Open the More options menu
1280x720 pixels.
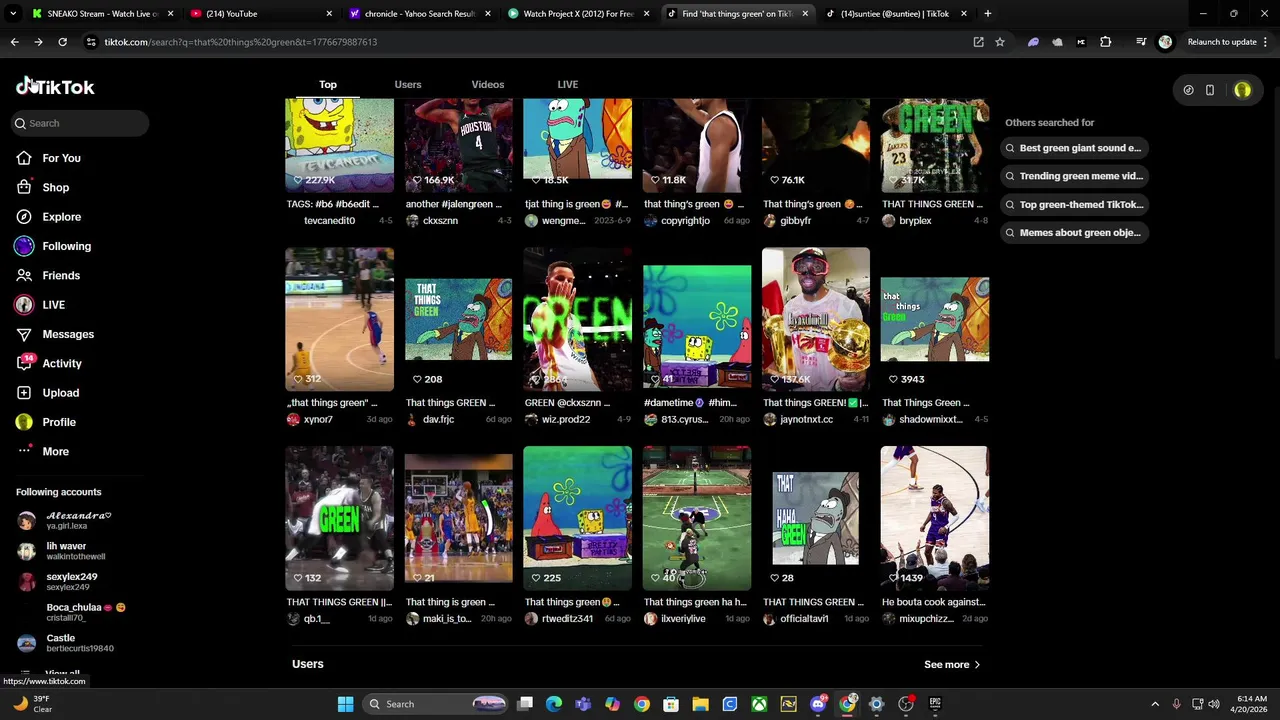point(55,451)
